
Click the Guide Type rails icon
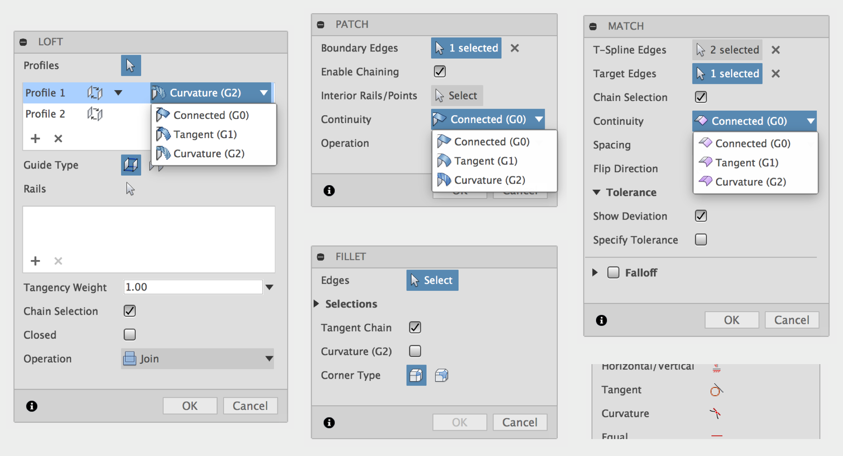click(x=131, y=164)
